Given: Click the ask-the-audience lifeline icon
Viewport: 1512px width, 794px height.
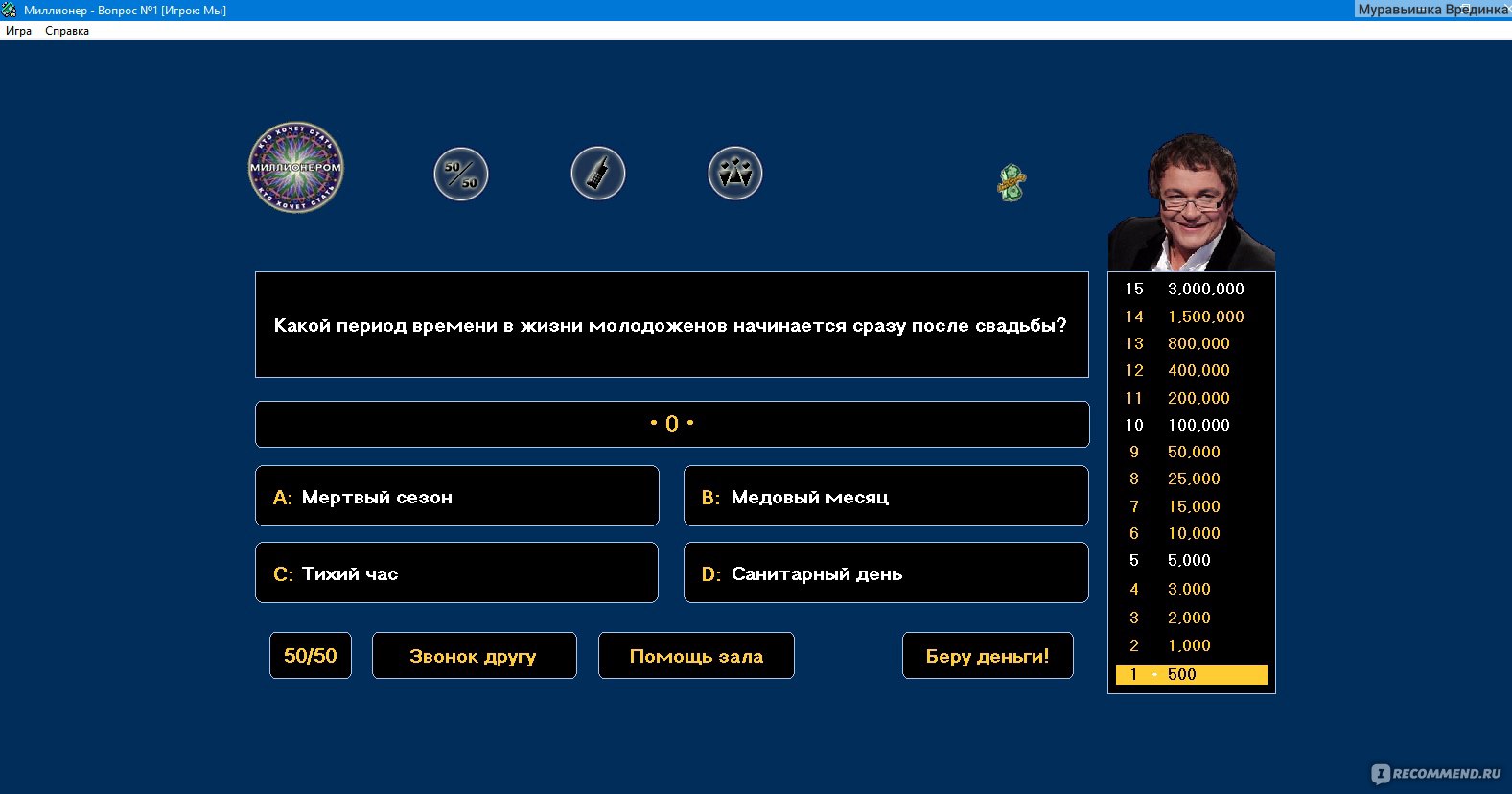Looking at the screenshot, I should tap(735, 174).
